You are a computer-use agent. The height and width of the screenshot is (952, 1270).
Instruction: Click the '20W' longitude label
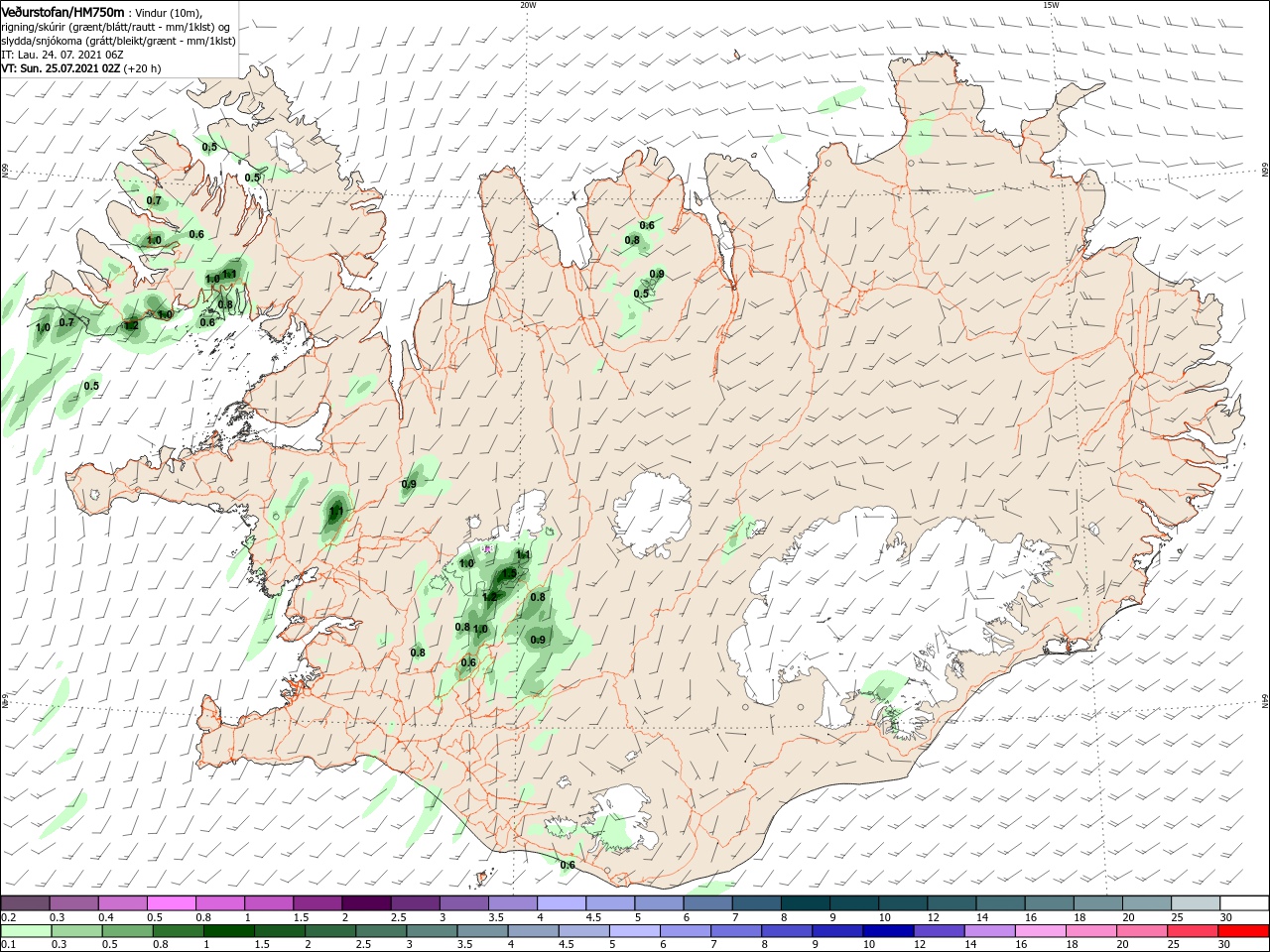[x=528, y=5]
